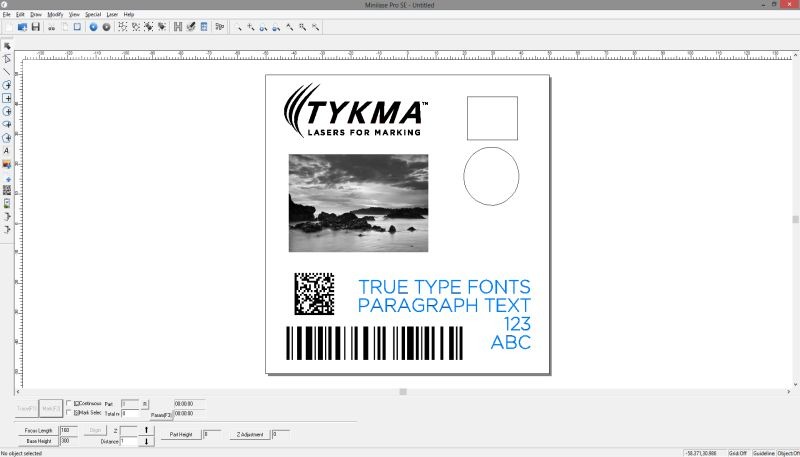Image resolution: width=800 pixels, height=457 pixels.
Task: Open the Draw menu
Action: pos(36,14)
